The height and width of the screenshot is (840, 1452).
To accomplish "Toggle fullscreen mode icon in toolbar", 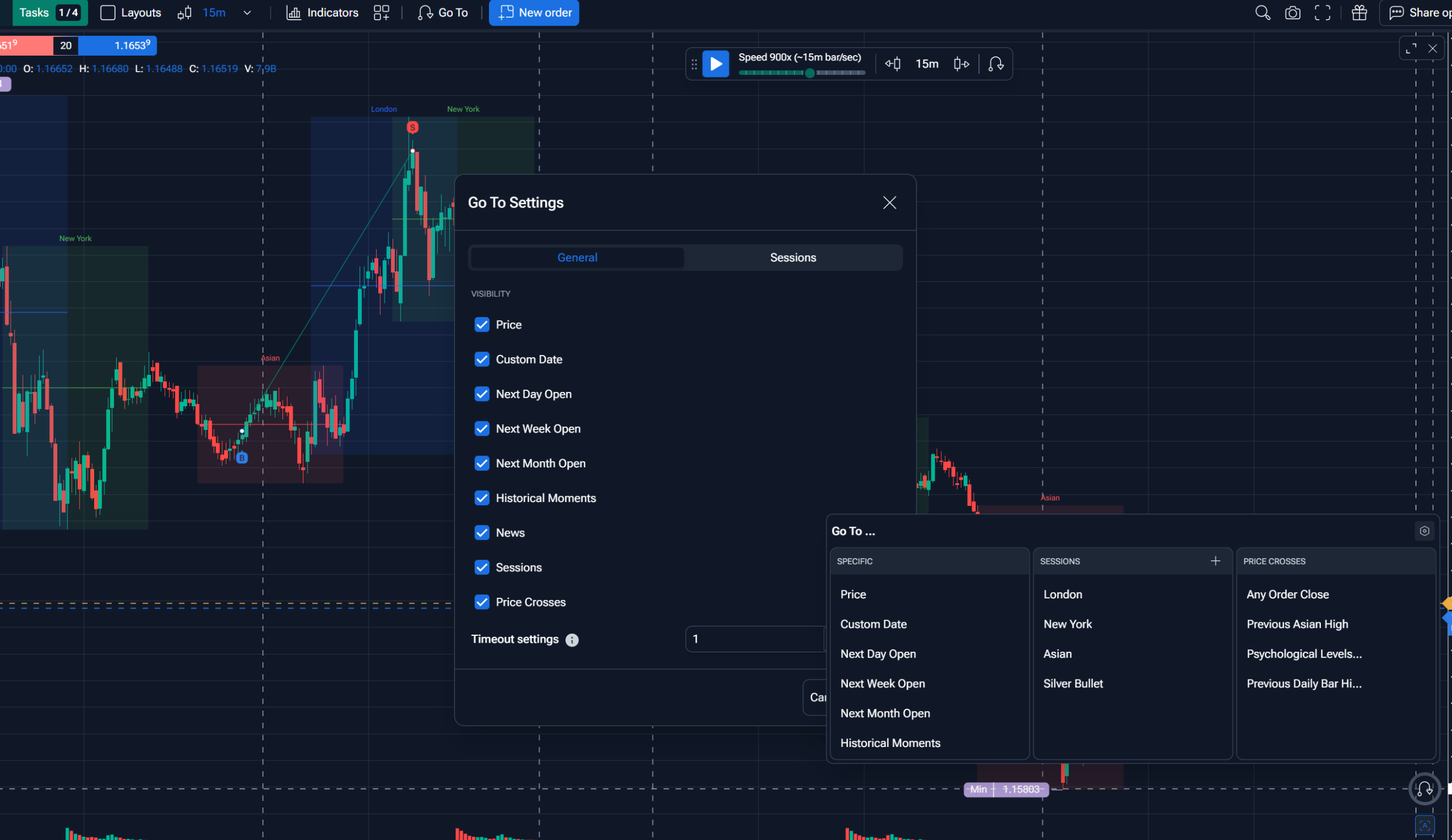I will click(1322, 12).
